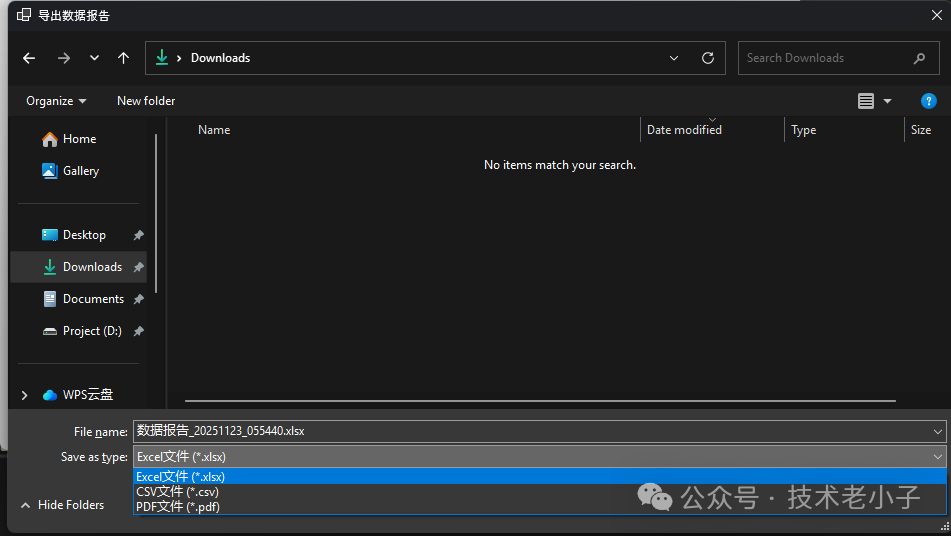This screenshot has width=951, height=536.
Task: Go up one folder level
Action: 124,58
